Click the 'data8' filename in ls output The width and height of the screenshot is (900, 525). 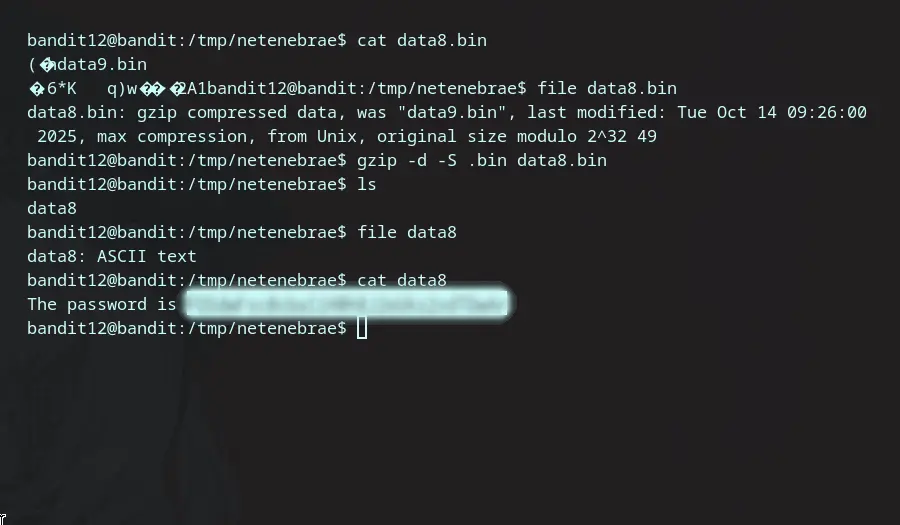[52, 208]
